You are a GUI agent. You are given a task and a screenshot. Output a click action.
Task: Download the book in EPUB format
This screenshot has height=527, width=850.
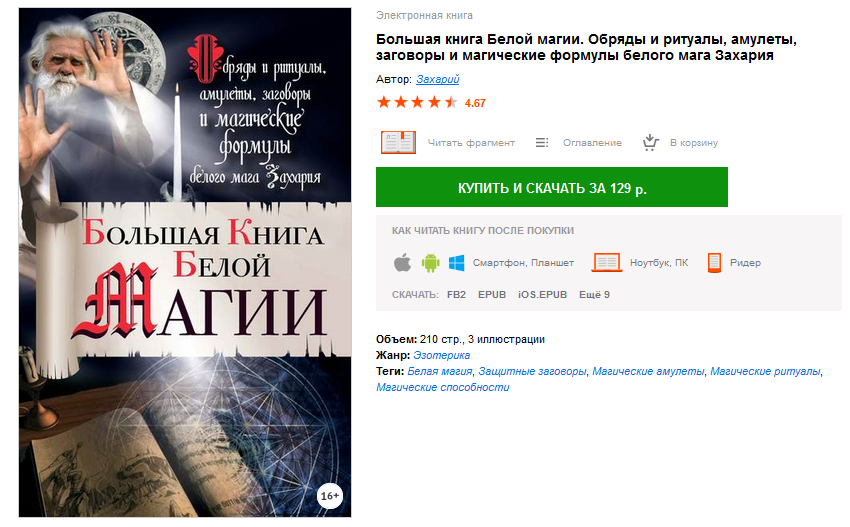click(x=492, y=294)
